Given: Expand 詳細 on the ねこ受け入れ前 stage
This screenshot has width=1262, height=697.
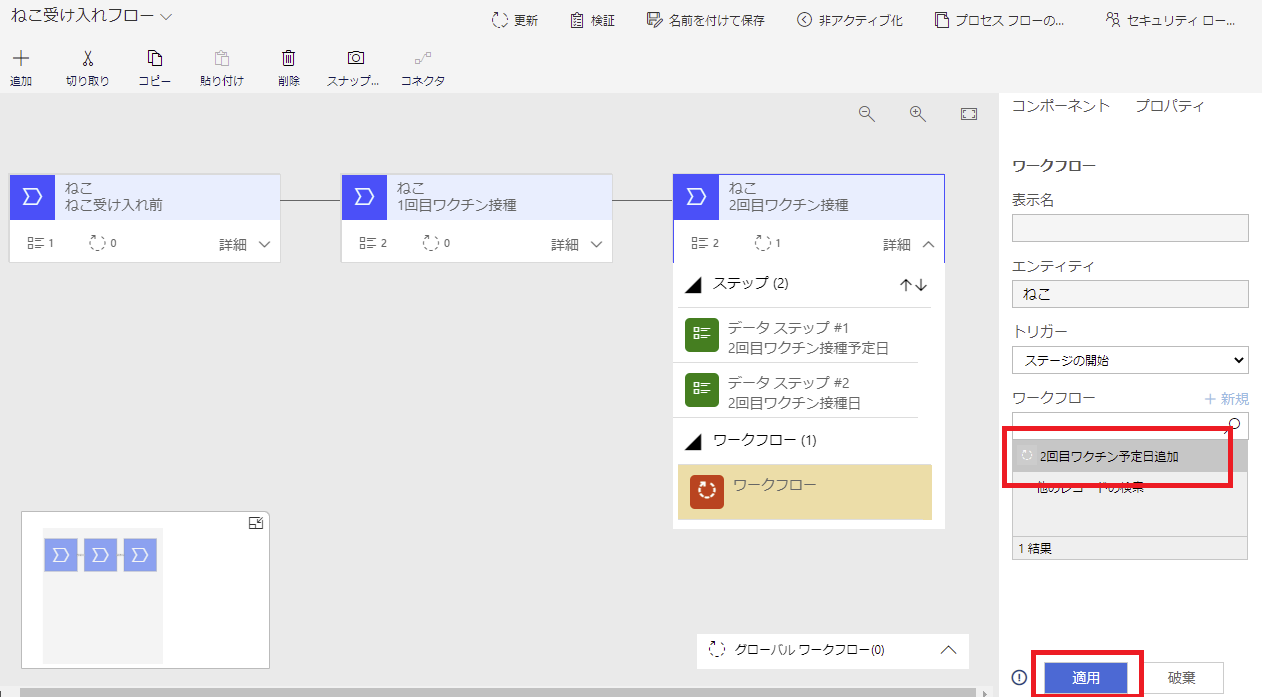Looking at the screenshot, I should (245, 244).
